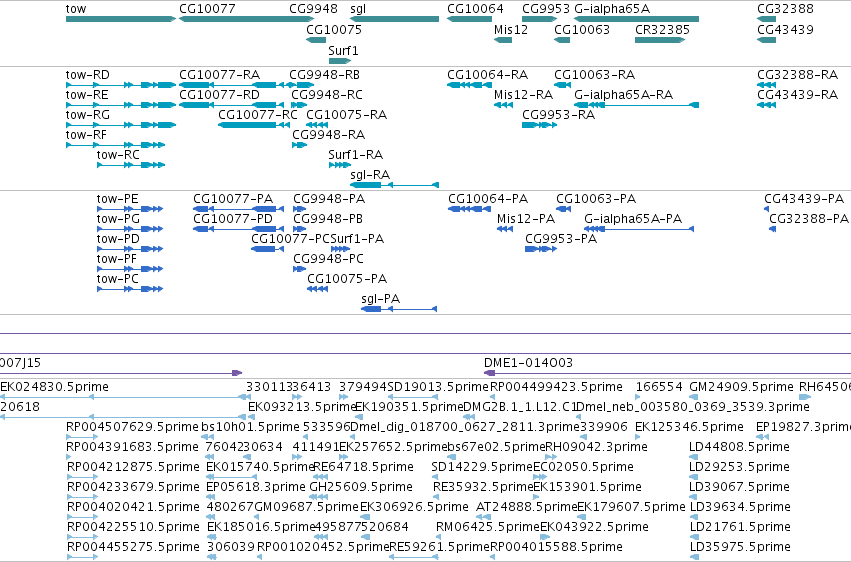Select the DME1-014003 clone feature
The image size is (851, 562).
(x=667, y=373)
